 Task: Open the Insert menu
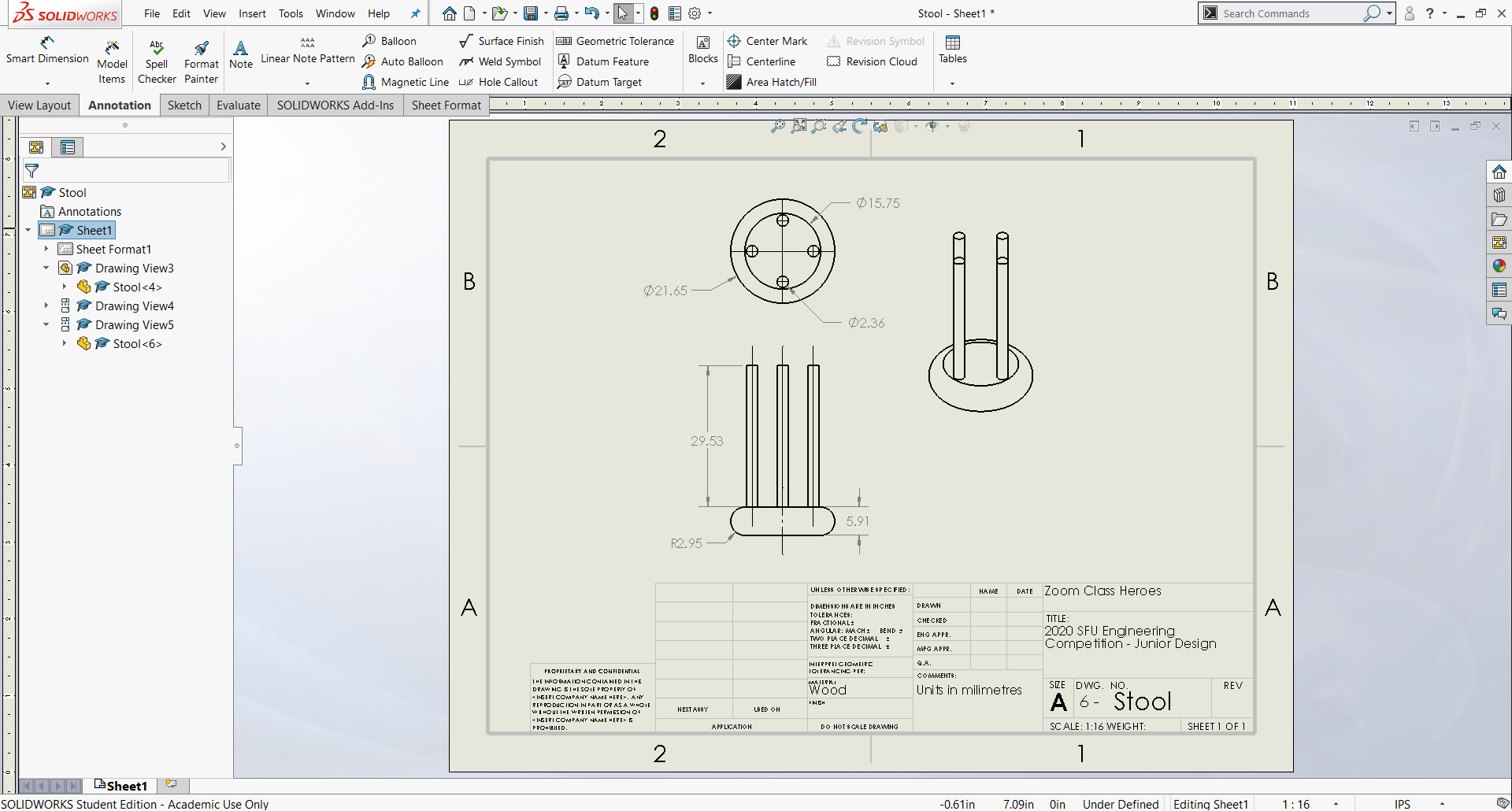pos(252,13)
